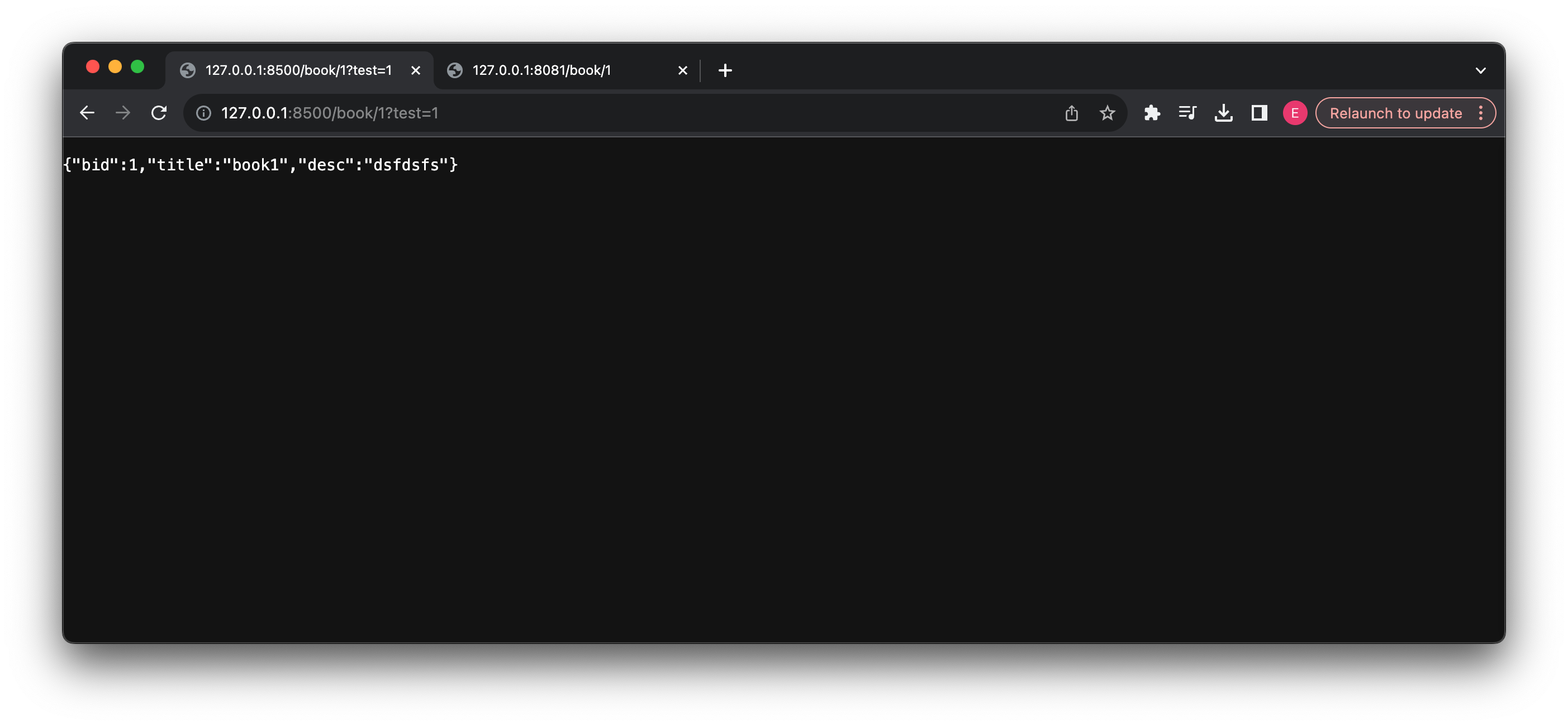Click the Chrome media toolbar icon

coord(1188,112)
